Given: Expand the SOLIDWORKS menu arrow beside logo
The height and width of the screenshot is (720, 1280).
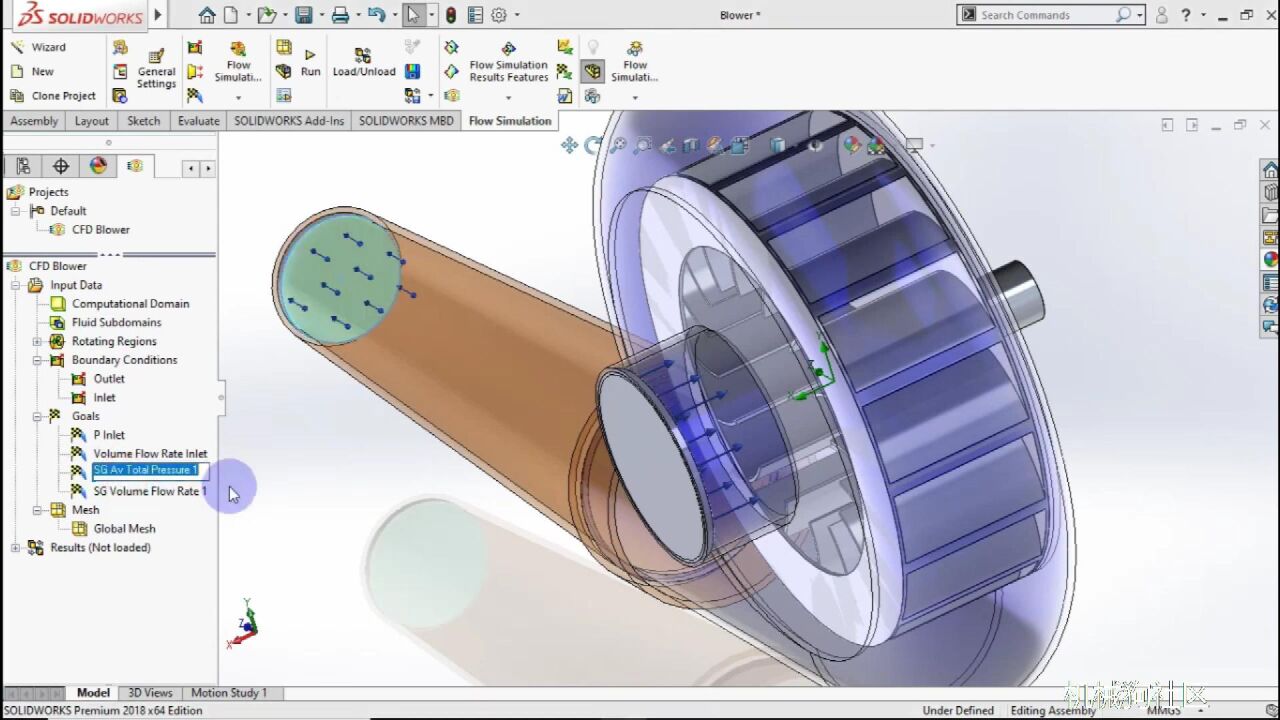Looking at the screenshot, I should tap(157, 15).
